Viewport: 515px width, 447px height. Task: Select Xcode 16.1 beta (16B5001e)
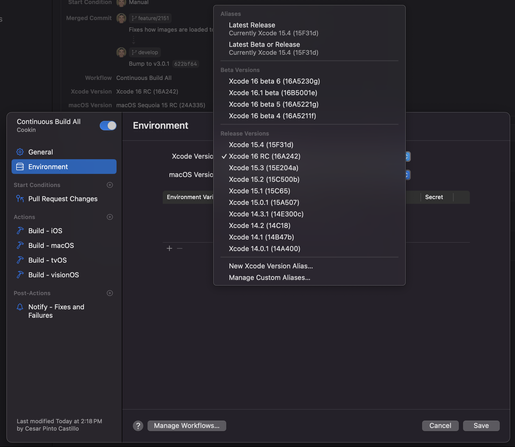(x=309, y=93)
